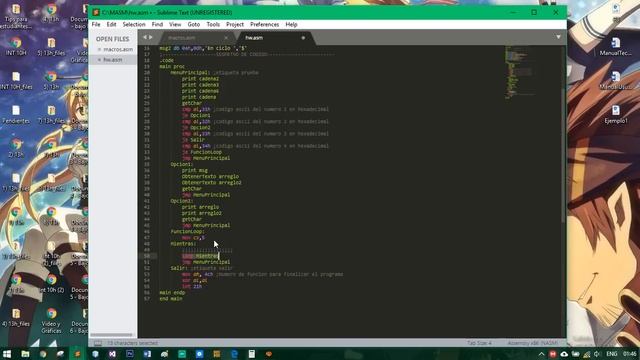The image size is (640, 360).
Task: Select the 'Pendientes' desktop file
Action: click(x=16, y=114)
